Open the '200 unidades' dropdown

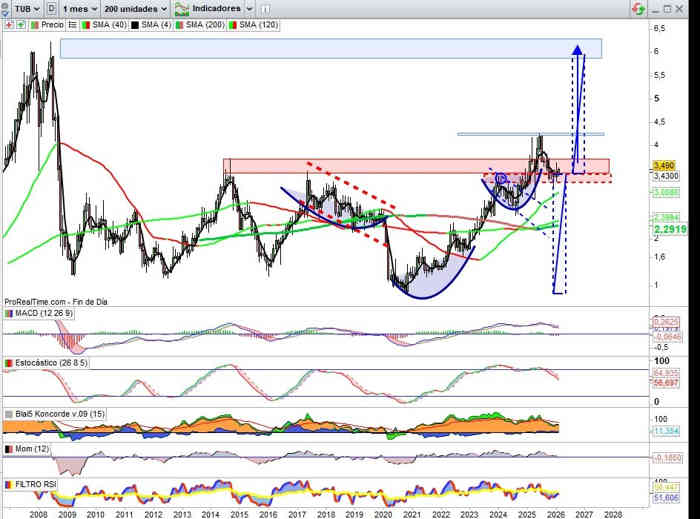click(135, 7)
